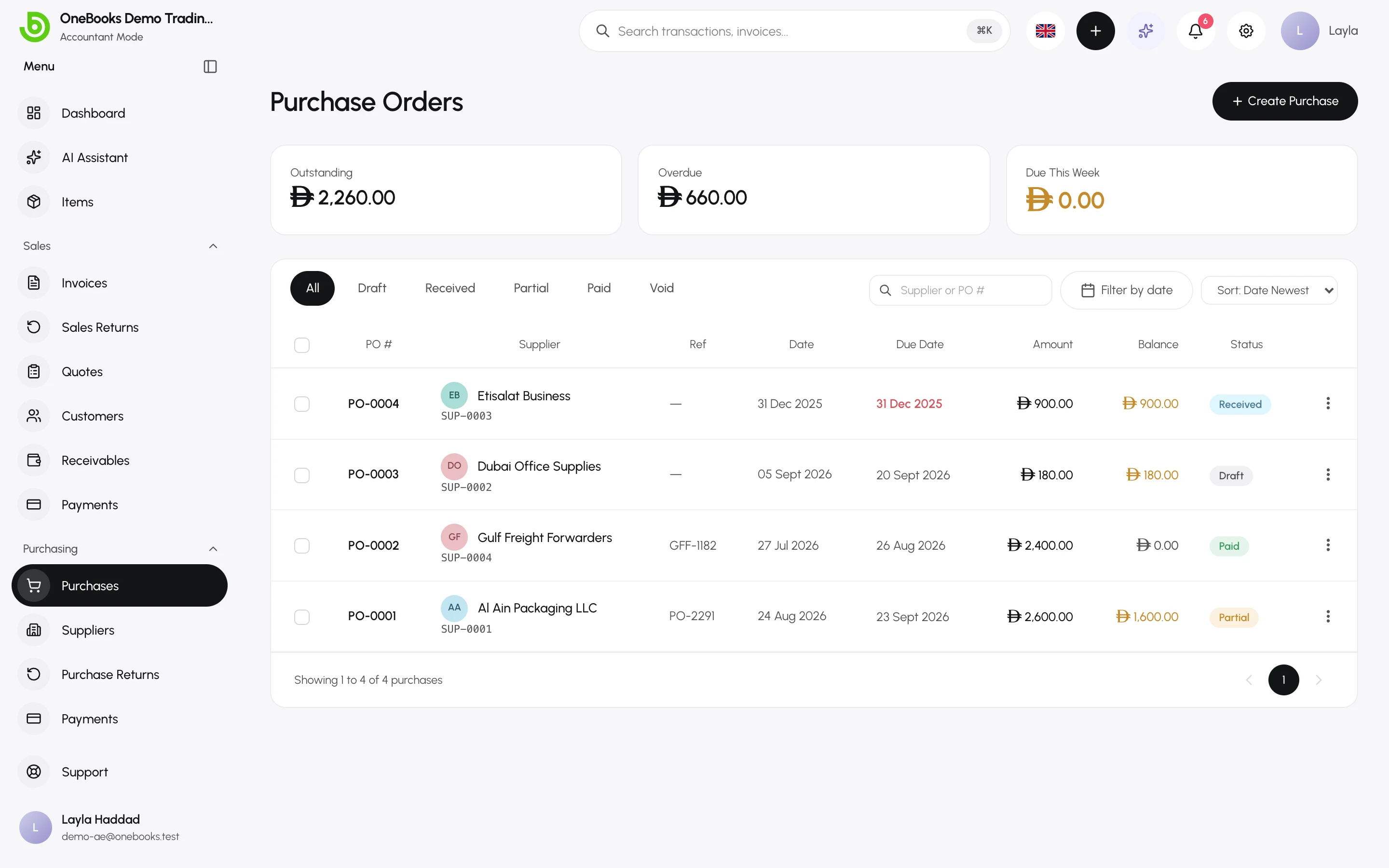Collapse the Purchasing section chevron
1389x868 pixels.
point(213,549)
